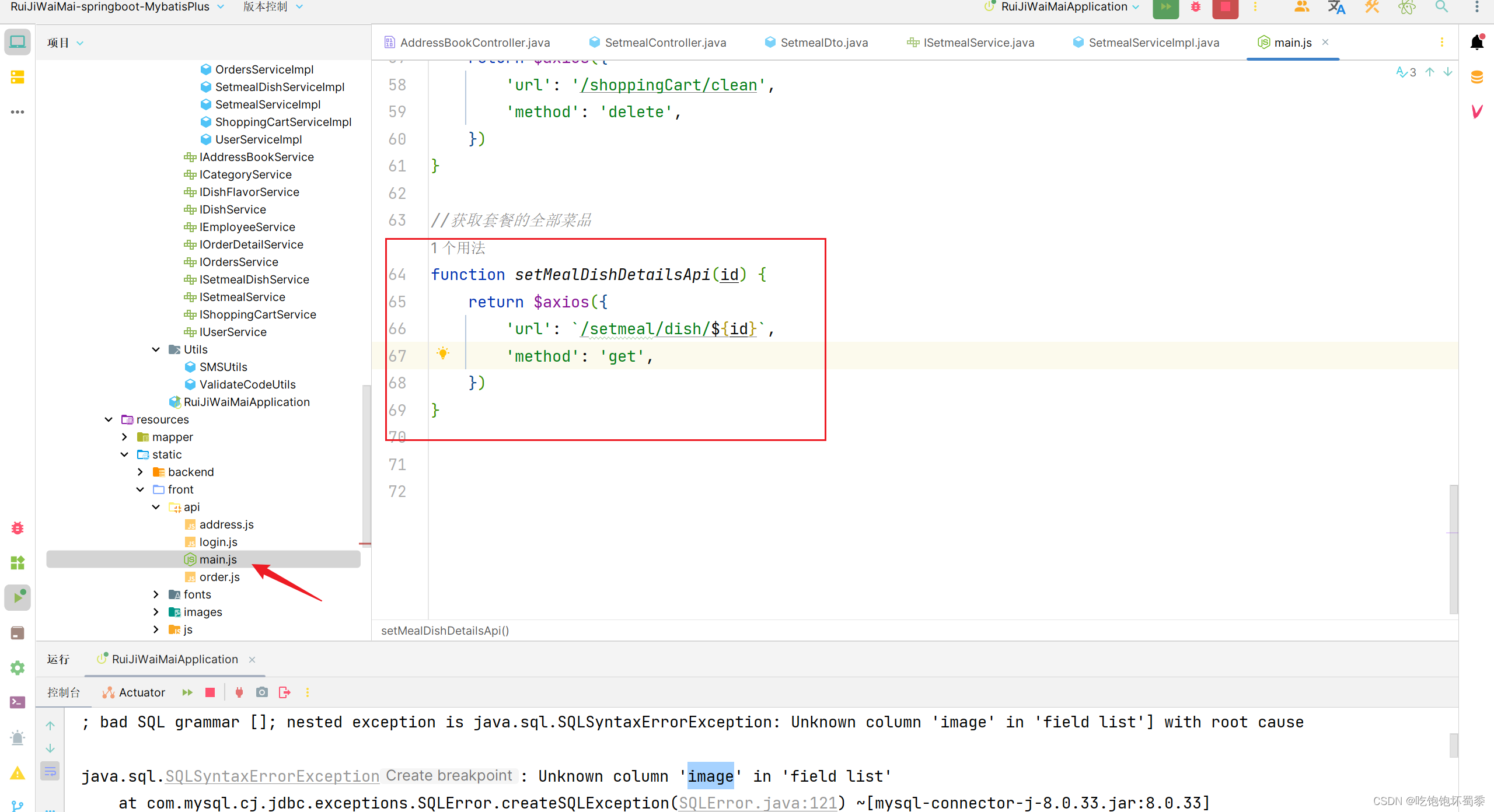Expand the resources folder in tree
The height and width of the screenshot is (812, 1494).
click(x=114, y=419)
